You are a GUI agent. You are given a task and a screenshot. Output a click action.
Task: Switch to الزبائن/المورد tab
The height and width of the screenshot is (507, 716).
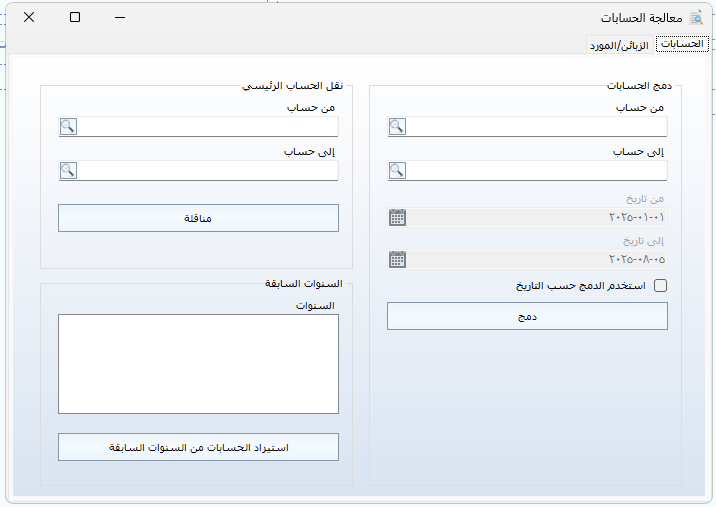[619, 45]
